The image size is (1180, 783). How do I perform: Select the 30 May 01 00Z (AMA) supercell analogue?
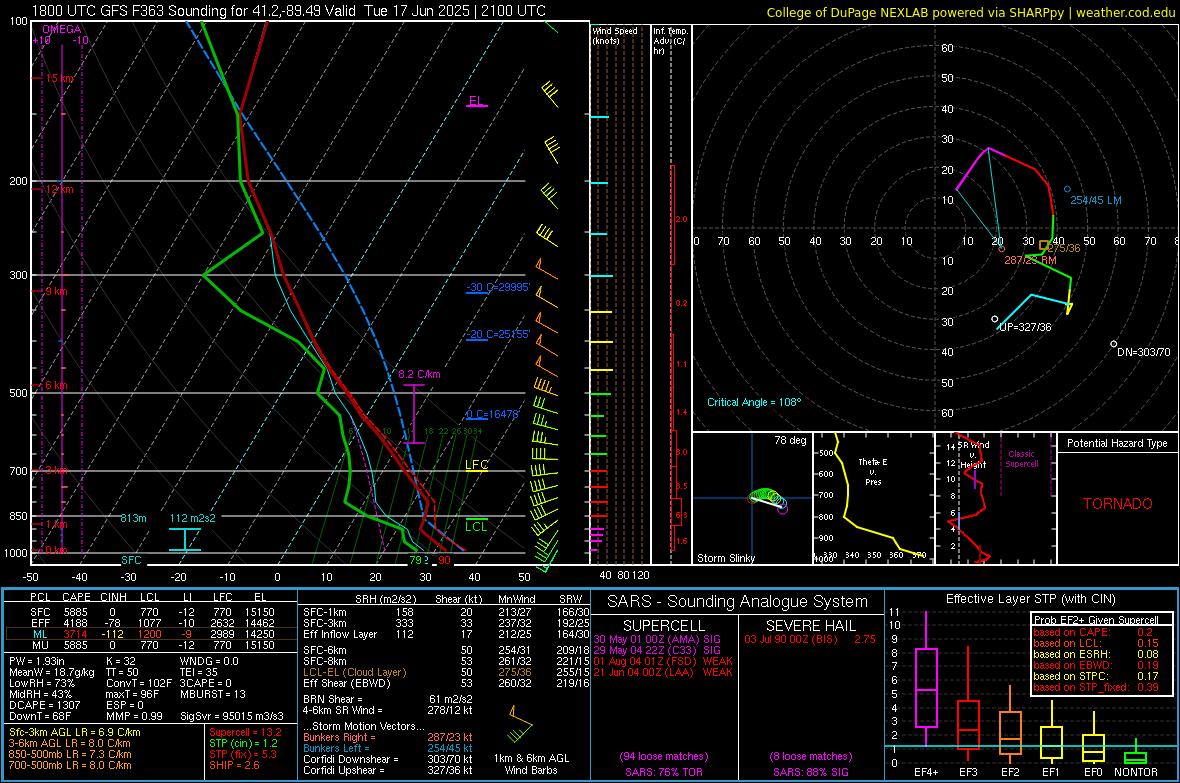pyautogui.click(x=657, y=639)
